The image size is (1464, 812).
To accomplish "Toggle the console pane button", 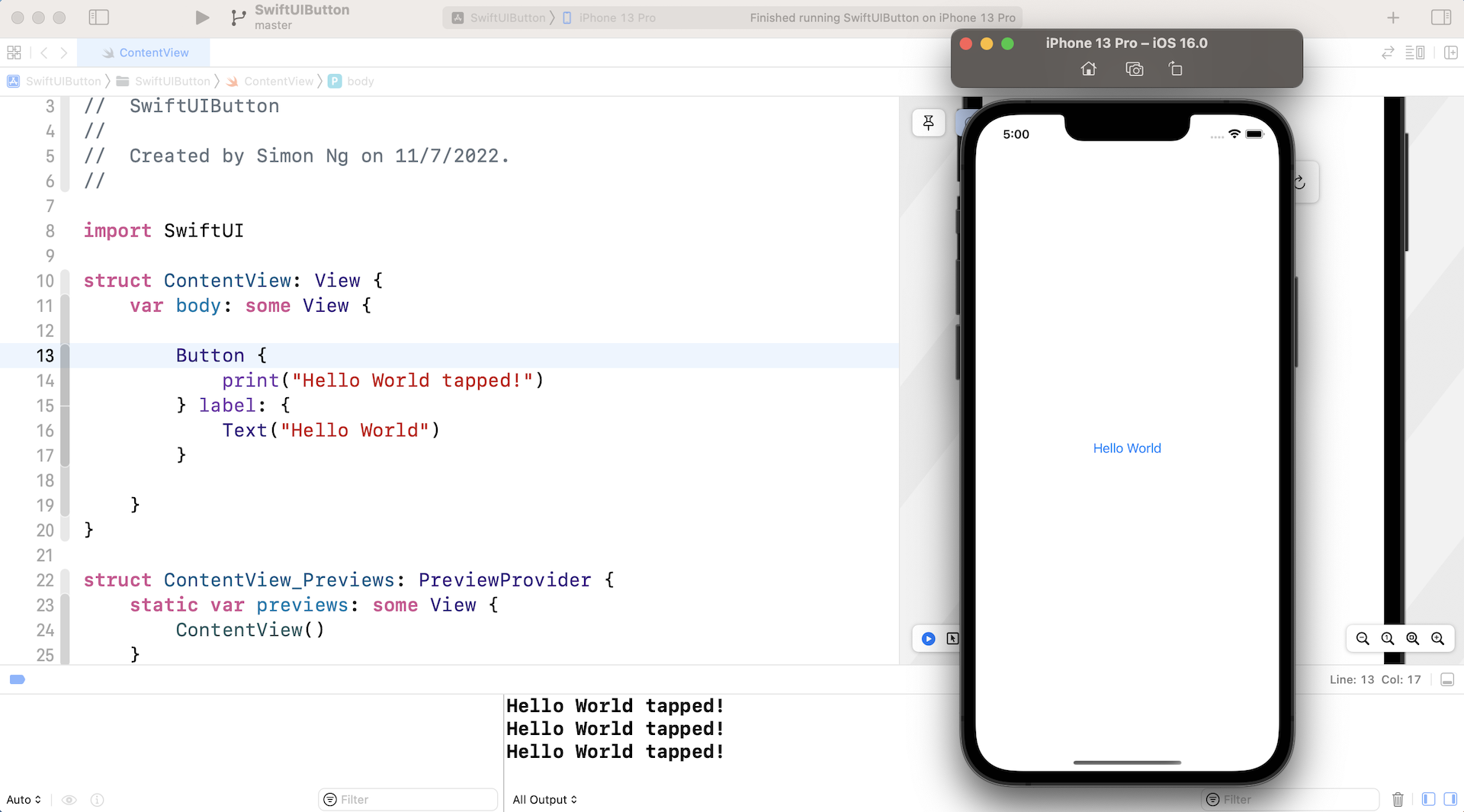I will [1450, 800].
